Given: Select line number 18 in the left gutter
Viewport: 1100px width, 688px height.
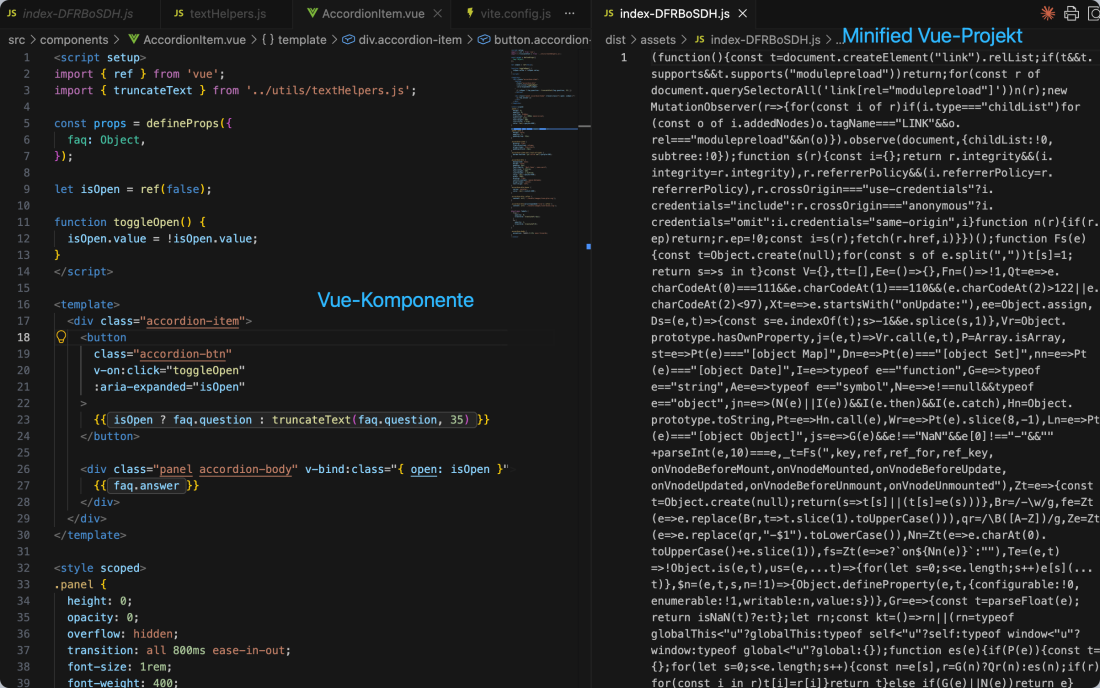Looking at the screenshot, I should (23, 337).
